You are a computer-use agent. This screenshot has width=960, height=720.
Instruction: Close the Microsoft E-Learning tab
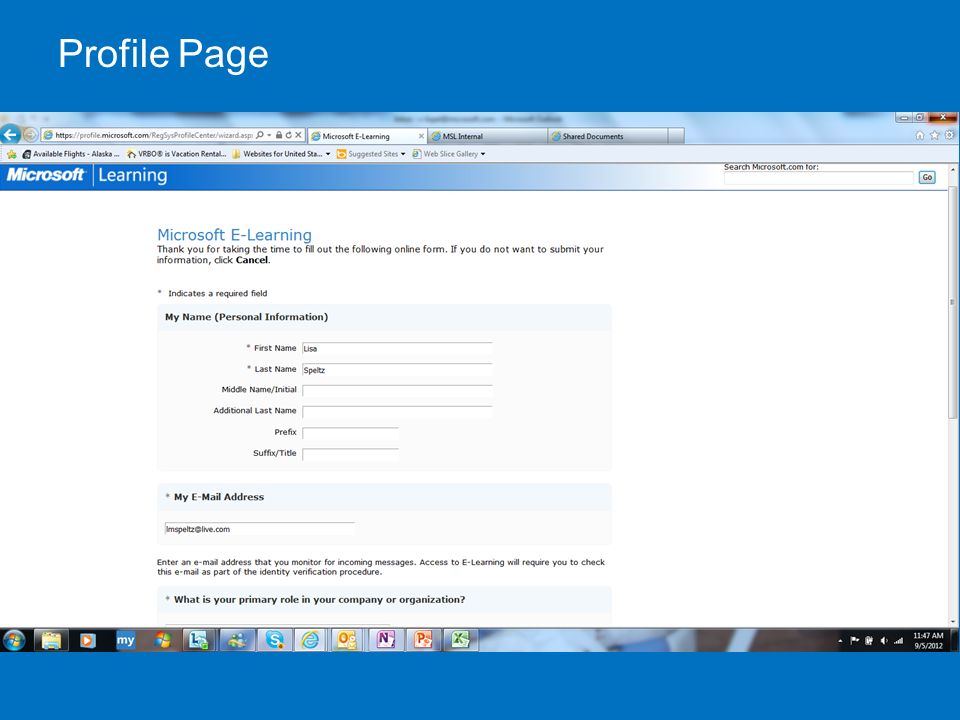click(x=421, y=137)
